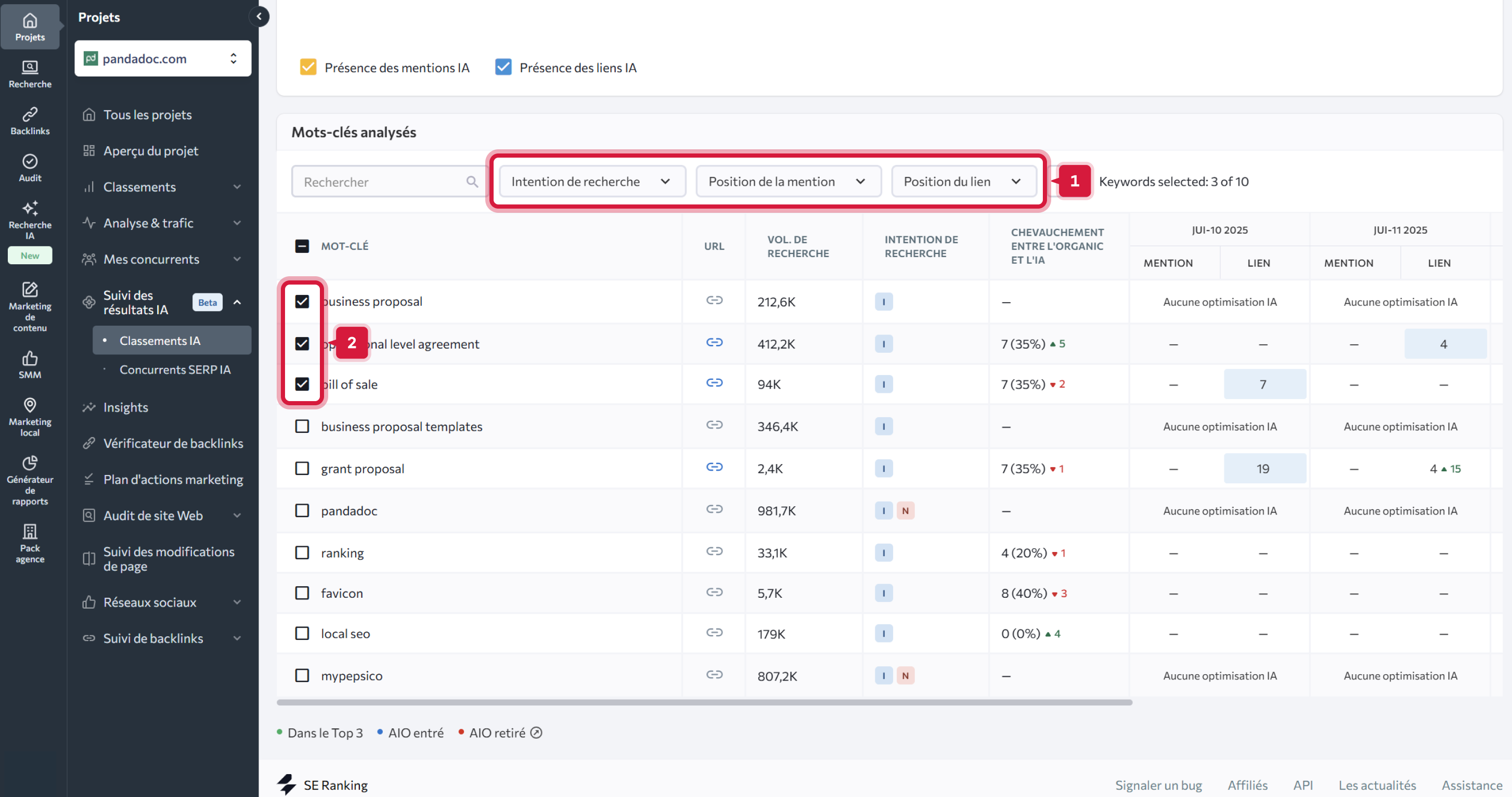Open the Position du lien dropdown
This screenshot has width=1512, height=797.
click(963, 182)
